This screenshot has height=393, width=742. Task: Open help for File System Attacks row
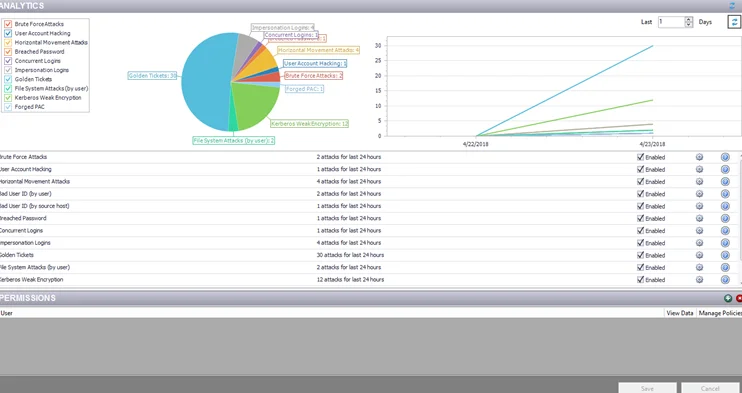pyautogui.click(x=725, y=268)
